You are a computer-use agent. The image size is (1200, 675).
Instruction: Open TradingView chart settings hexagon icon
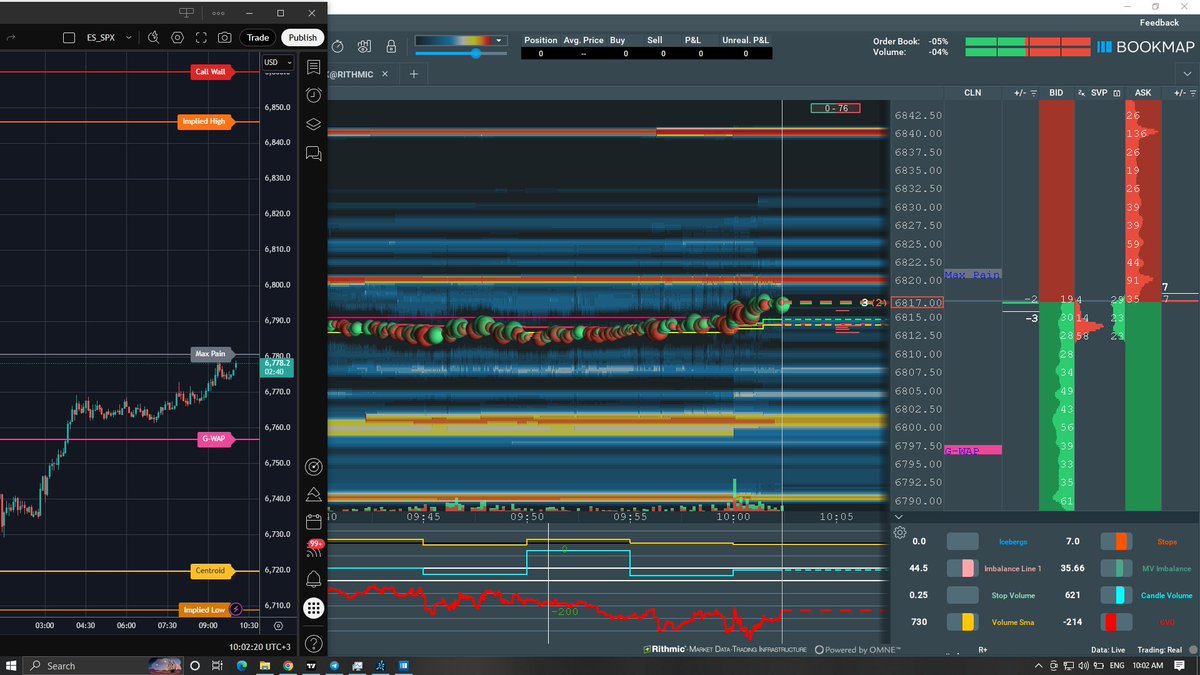click(177, 37)
